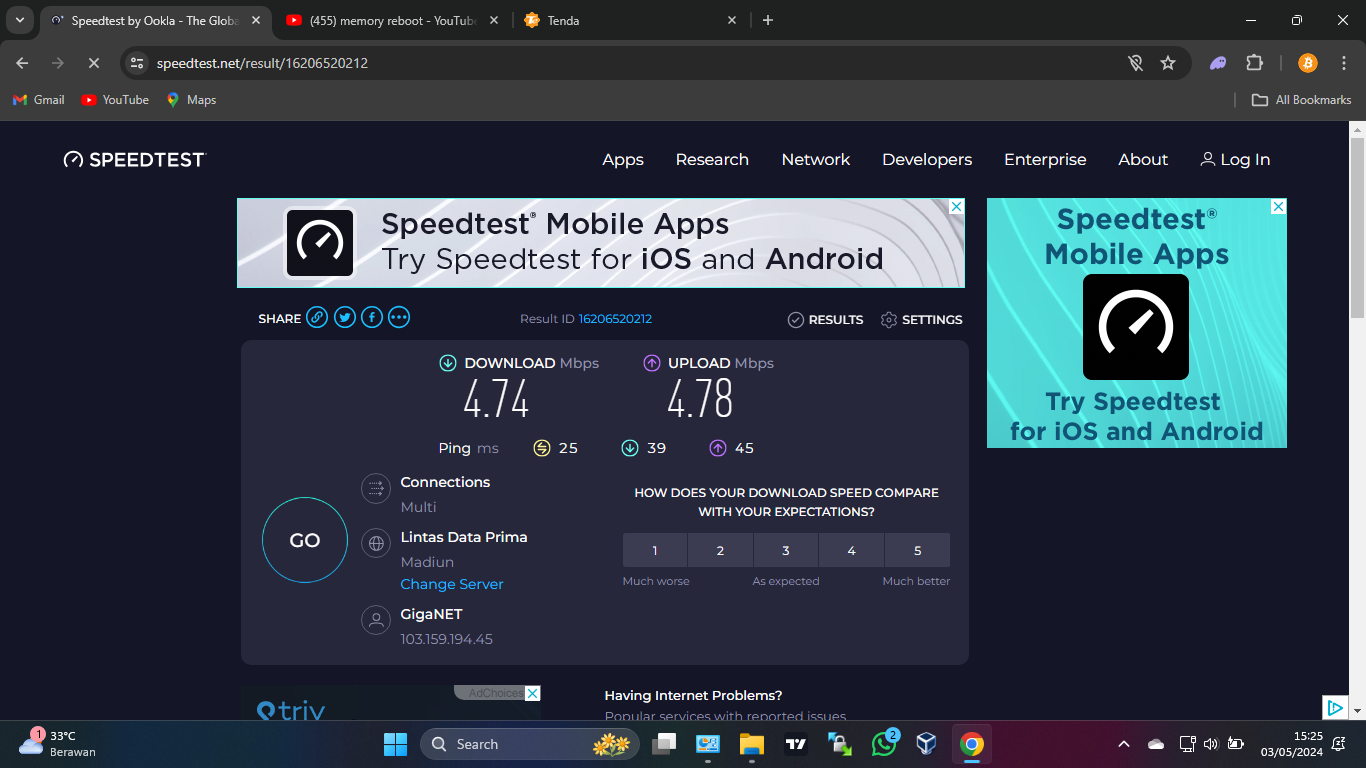
Task: Open the Windows Start menu
Action: click(395, 744)
